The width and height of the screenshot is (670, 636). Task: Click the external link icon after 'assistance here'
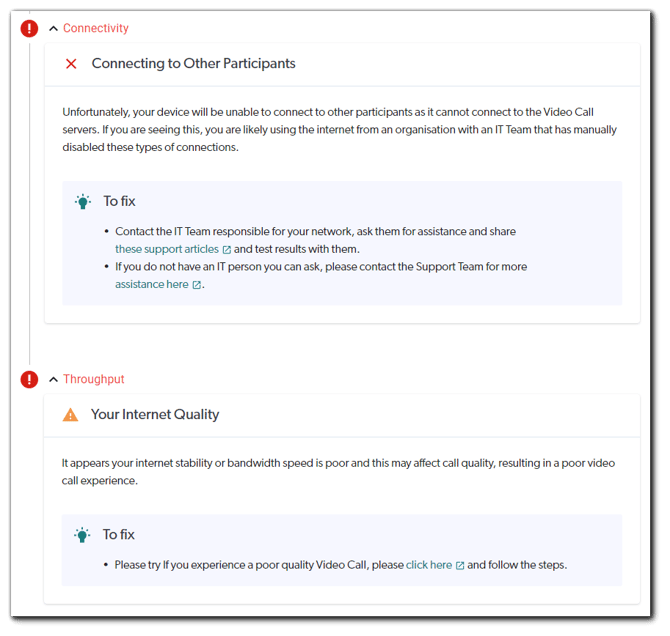tap(197, 285)
